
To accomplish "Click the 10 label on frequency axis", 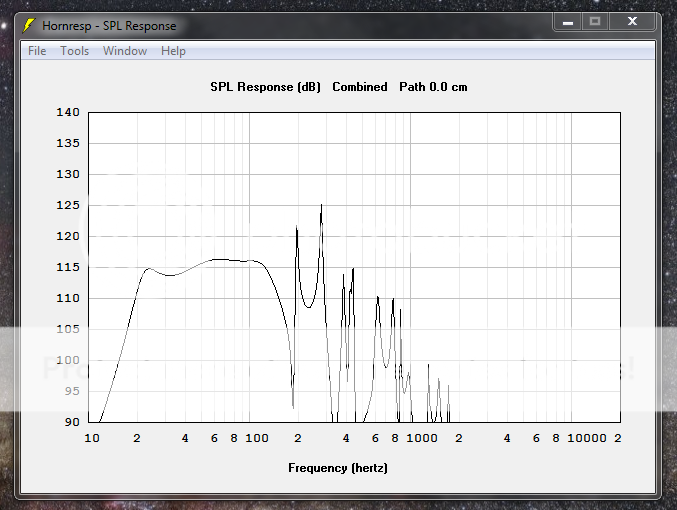I will point(92,438).
